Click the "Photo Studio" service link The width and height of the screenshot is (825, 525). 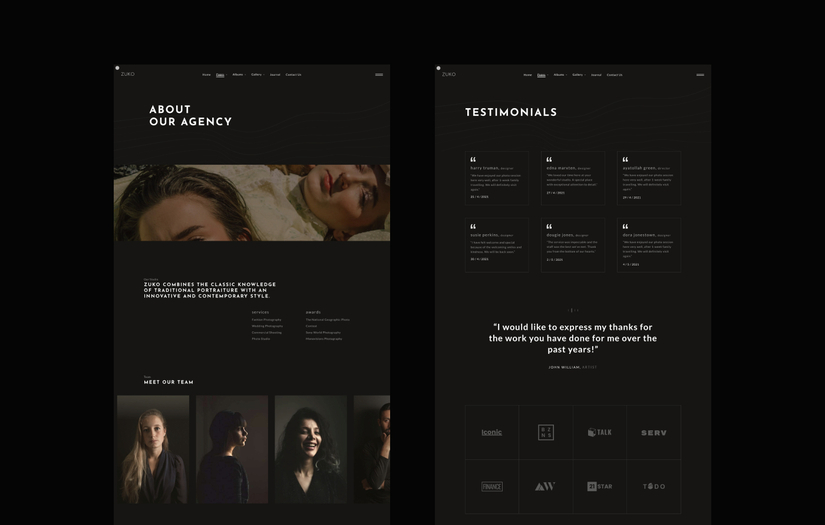tap(260, 339)
